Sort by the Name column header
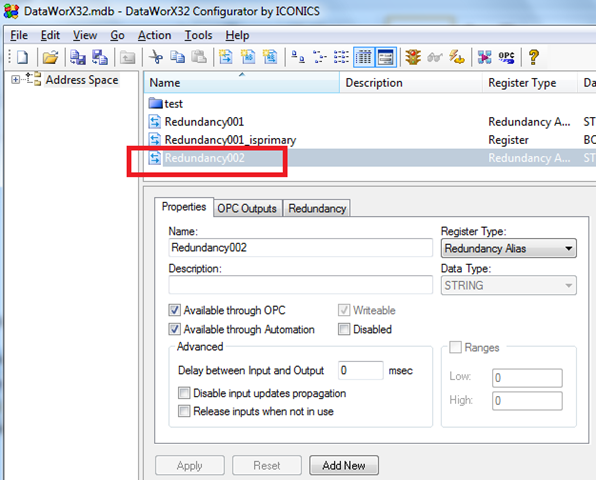 tap(242, 82)
